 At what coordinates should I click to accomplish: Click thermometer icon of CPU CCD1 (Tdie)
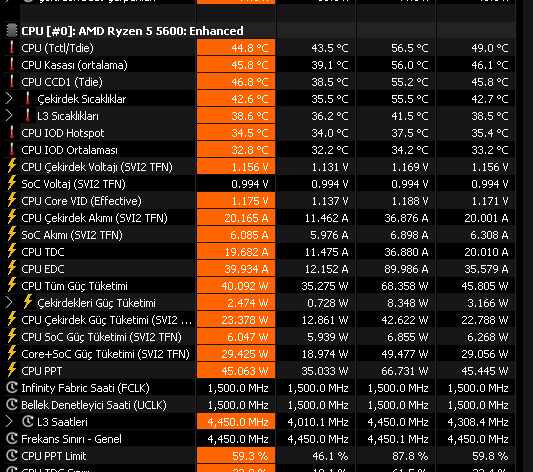[x=12, y=82]
